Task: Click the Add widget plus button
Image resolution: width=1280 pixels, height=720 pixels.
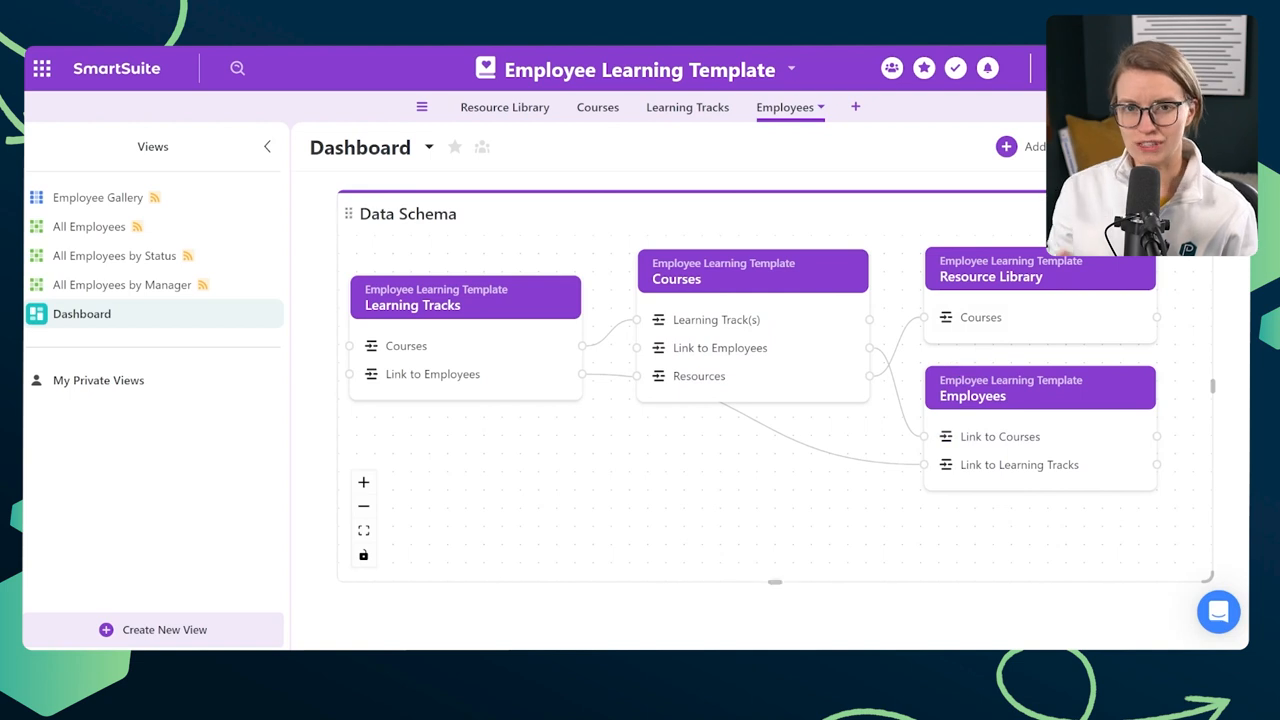Action: click(x=1006, y=147)
